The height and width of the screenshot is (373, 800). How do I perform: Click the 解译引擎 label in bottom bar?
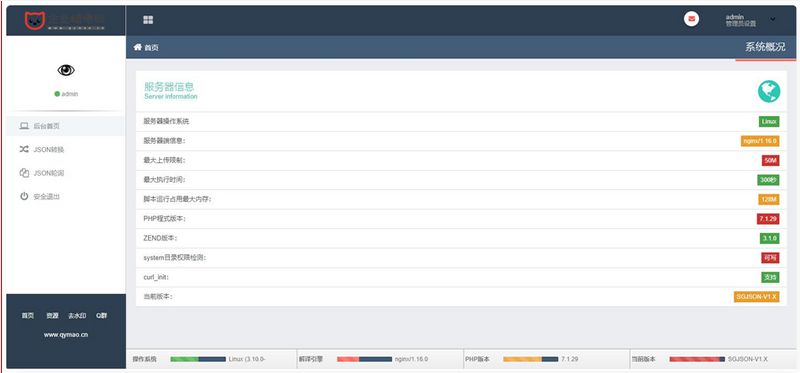pos(311,359)
